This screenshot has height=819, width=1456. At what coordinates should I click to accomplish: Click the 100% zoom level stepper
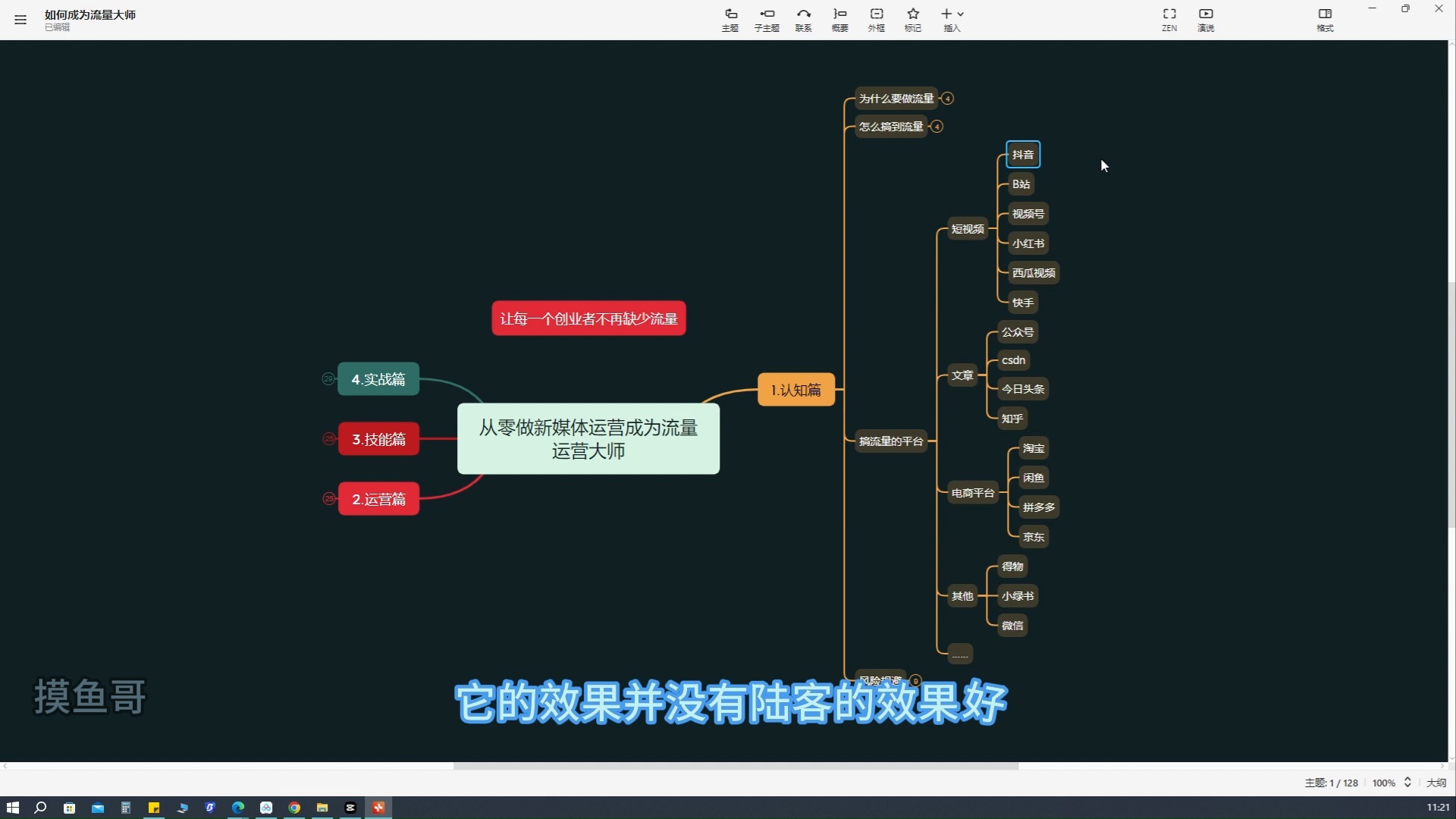point(1407,783)
